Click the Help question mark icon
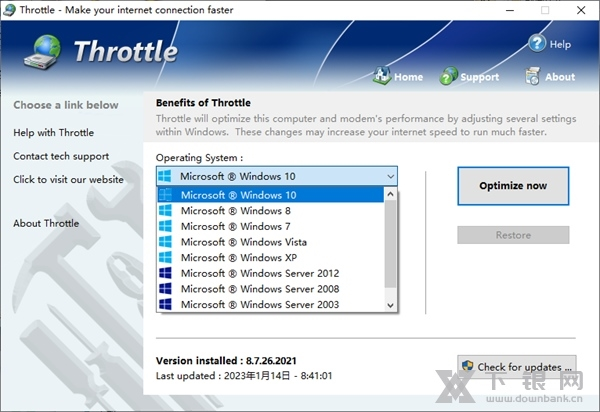The width and height of the screenshot is (600, 412). tap(537, 43)
